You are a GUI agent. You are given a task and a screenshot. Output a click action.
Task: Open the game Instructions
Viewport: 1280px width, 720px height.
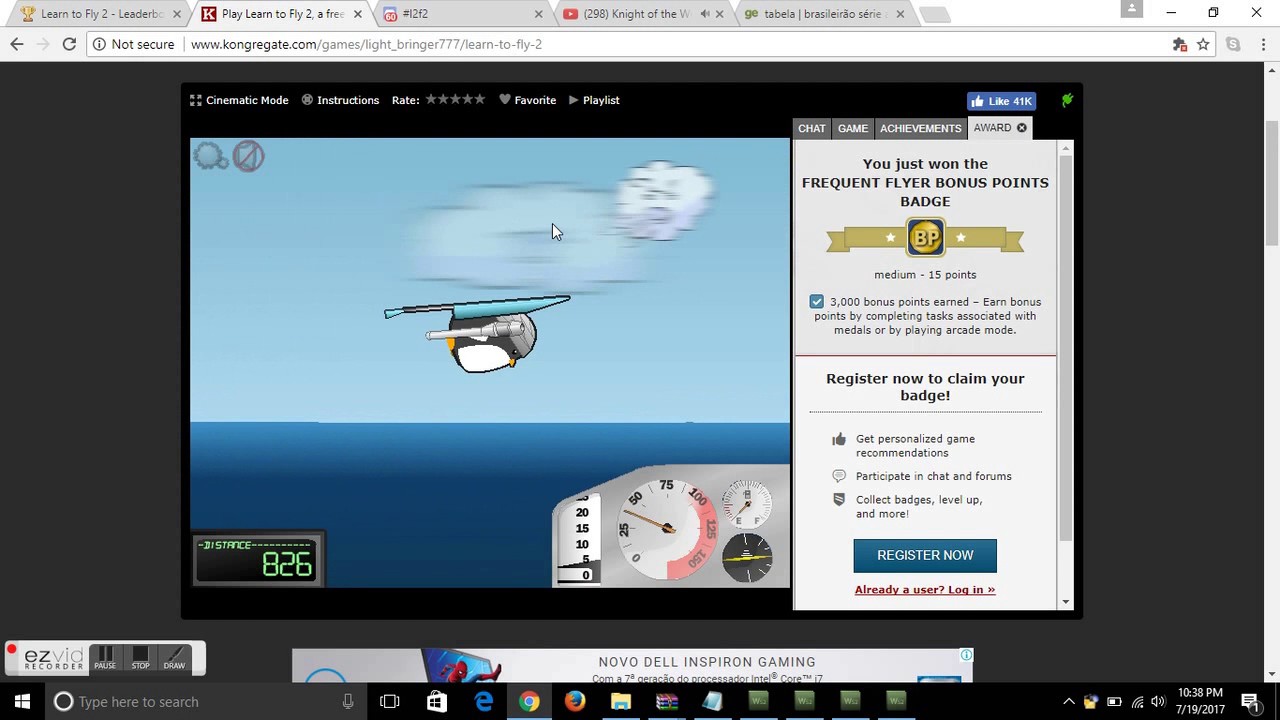click(x=340, y=100)
